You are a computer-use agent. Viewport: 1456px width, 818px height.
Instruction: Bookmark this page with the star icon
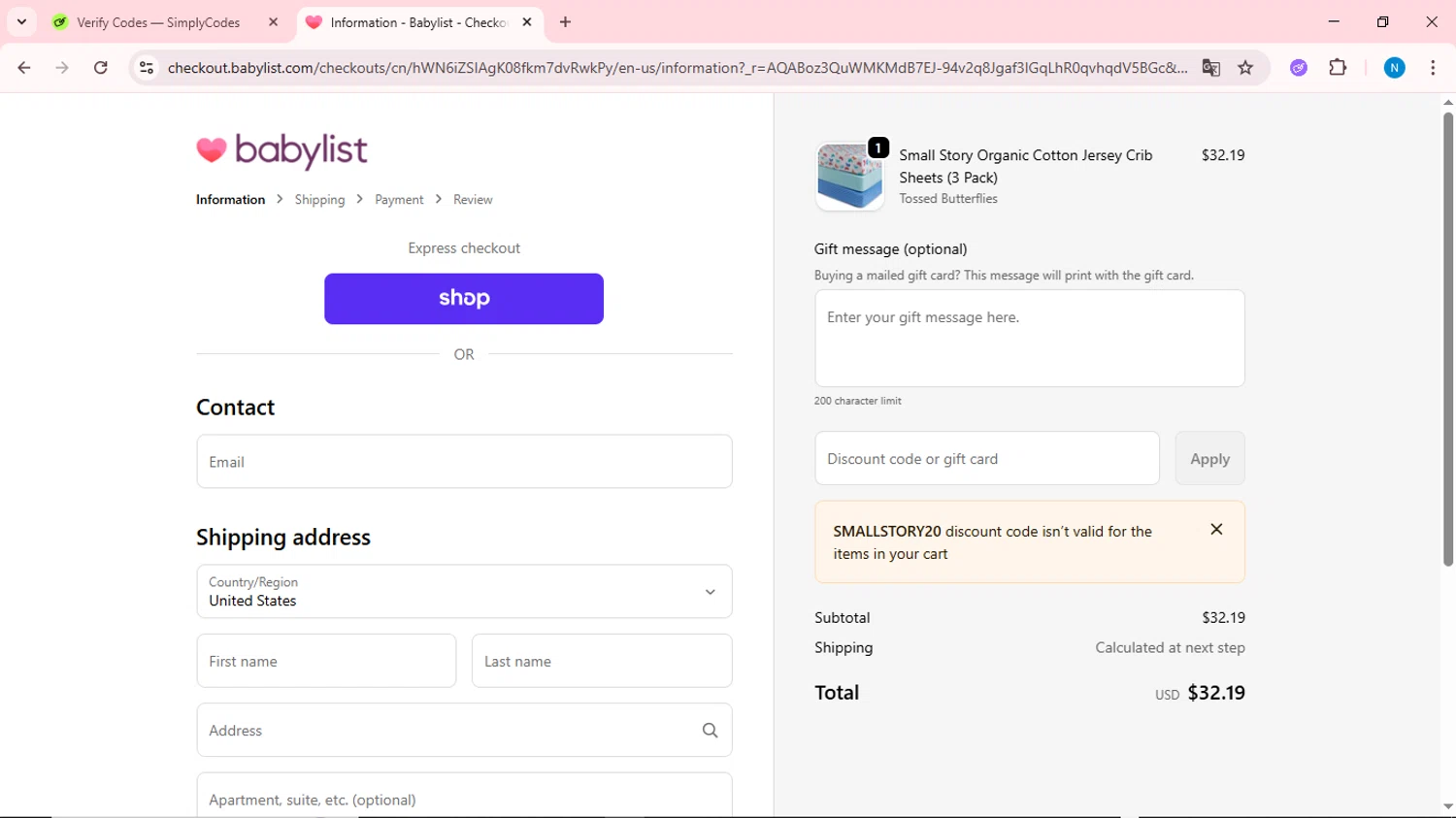[1245, 68]
